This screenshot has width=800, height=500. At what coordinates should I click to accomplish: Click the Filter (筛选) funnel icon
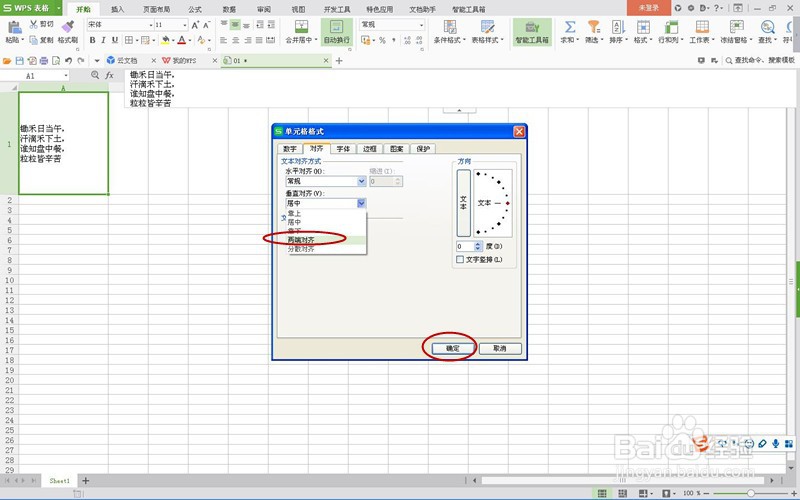593,27
